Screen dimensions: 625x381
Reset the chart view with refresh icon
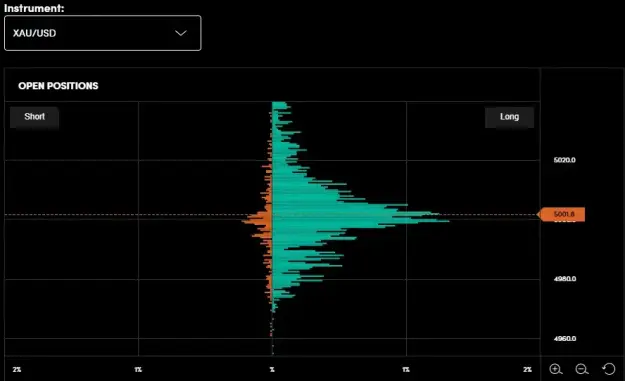point(609,369)
